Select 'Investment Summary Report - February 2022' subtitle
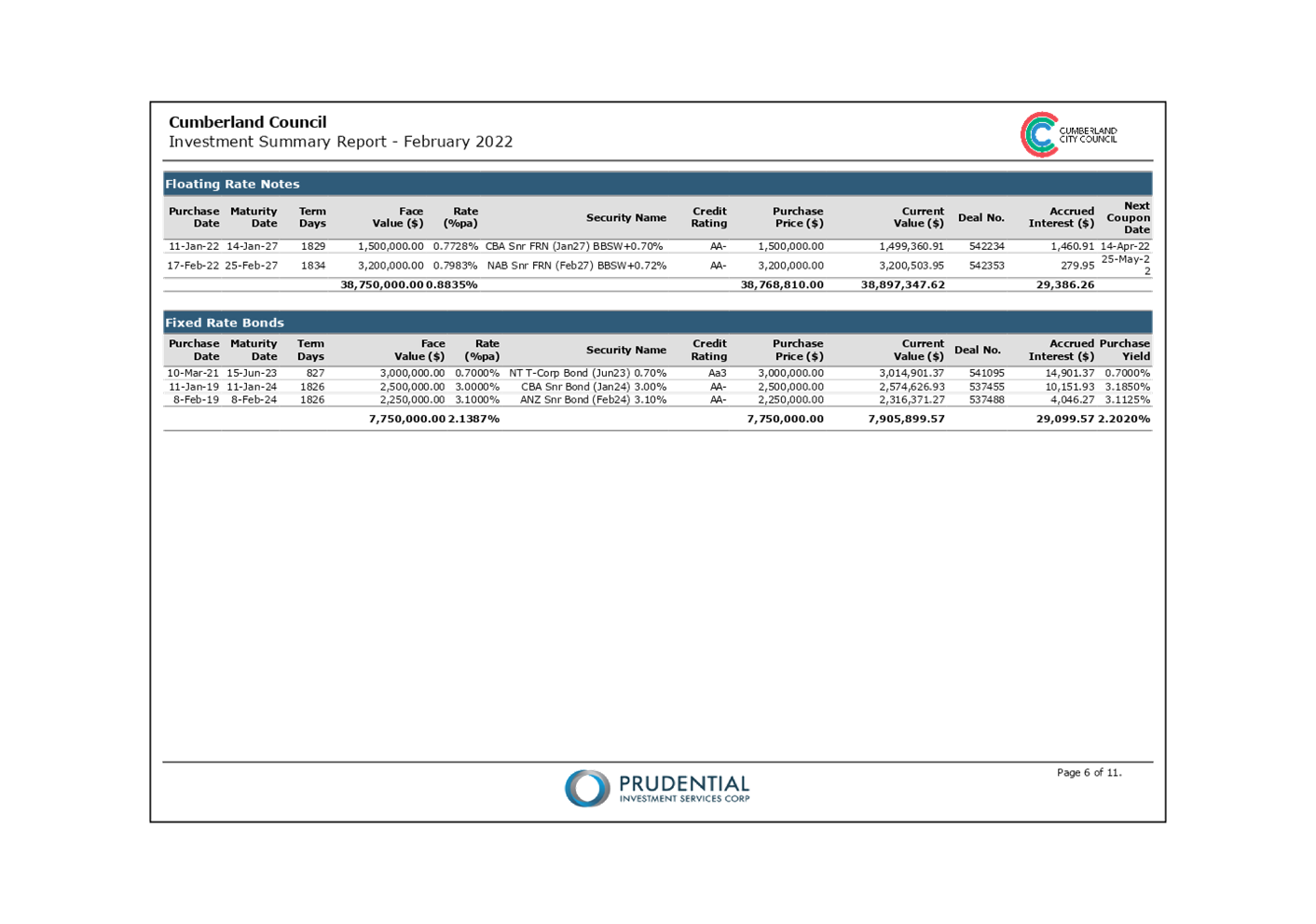Screen dimensions: 1316x924 pyautogui.click(x=341, y=142)
